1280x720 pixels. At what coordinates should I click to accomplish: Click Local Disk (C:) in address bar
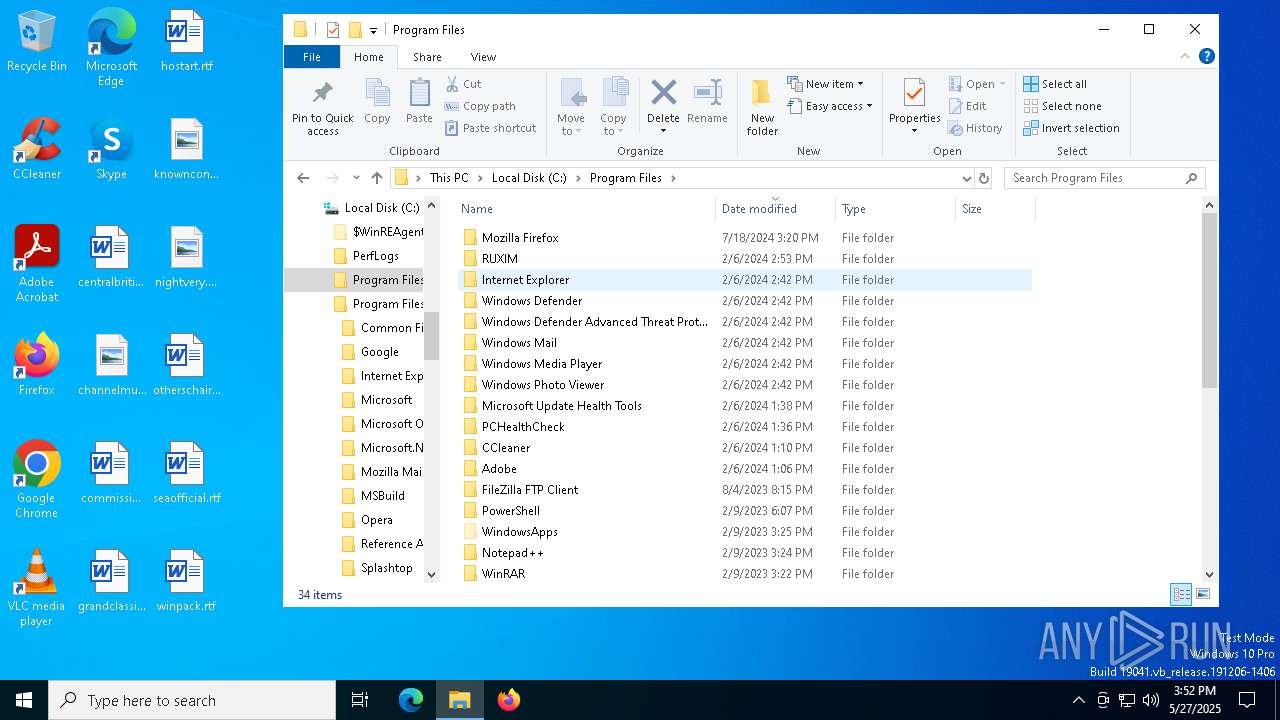529,178
